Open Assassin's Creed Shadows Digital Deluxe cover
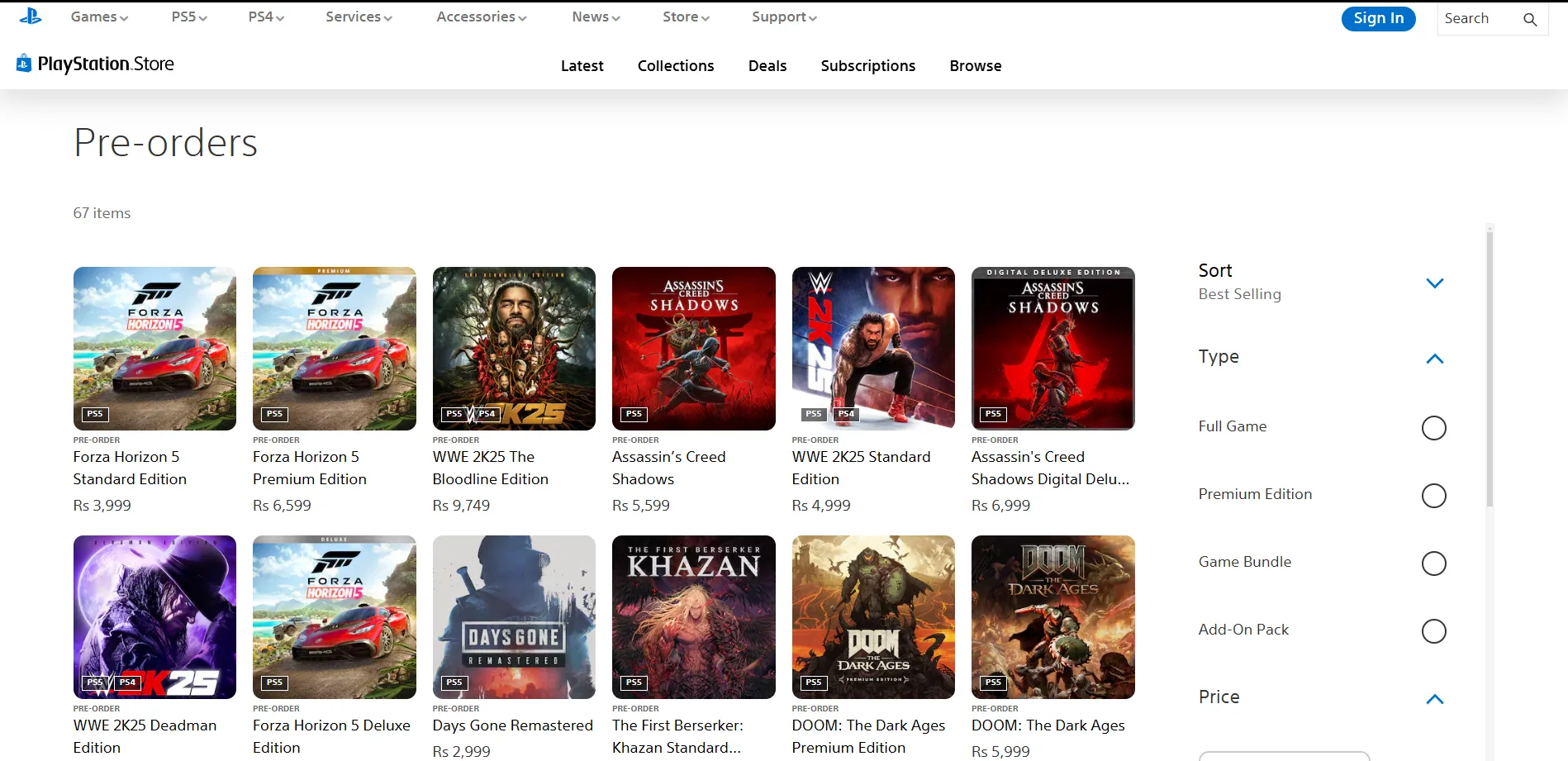Image resolution: width=1568 pixels, height=761 pixels. coord(1053,348)
